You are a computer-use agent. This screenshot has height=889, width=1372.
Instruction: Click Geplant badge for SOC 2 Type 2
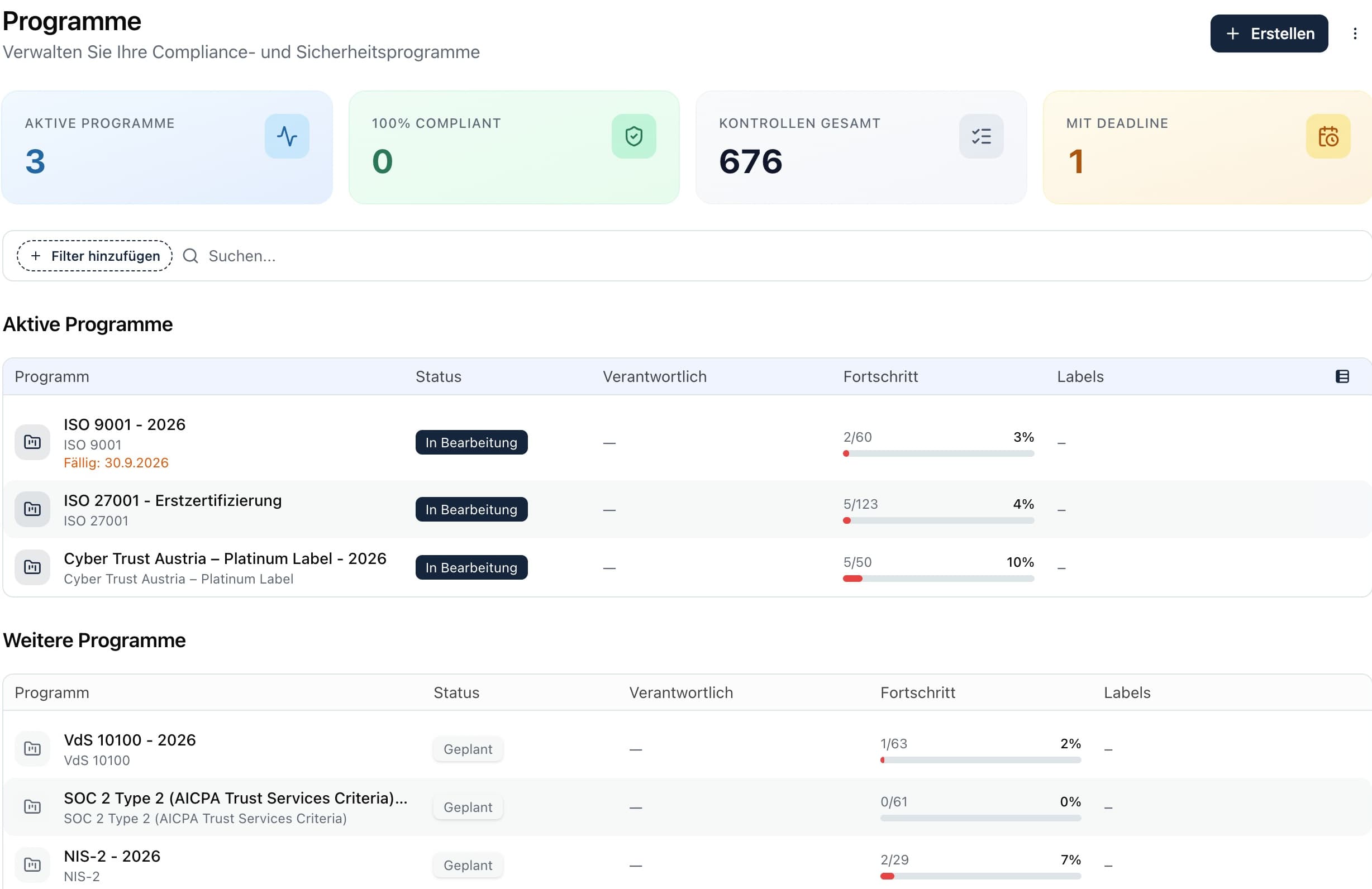tap(468, 807)
